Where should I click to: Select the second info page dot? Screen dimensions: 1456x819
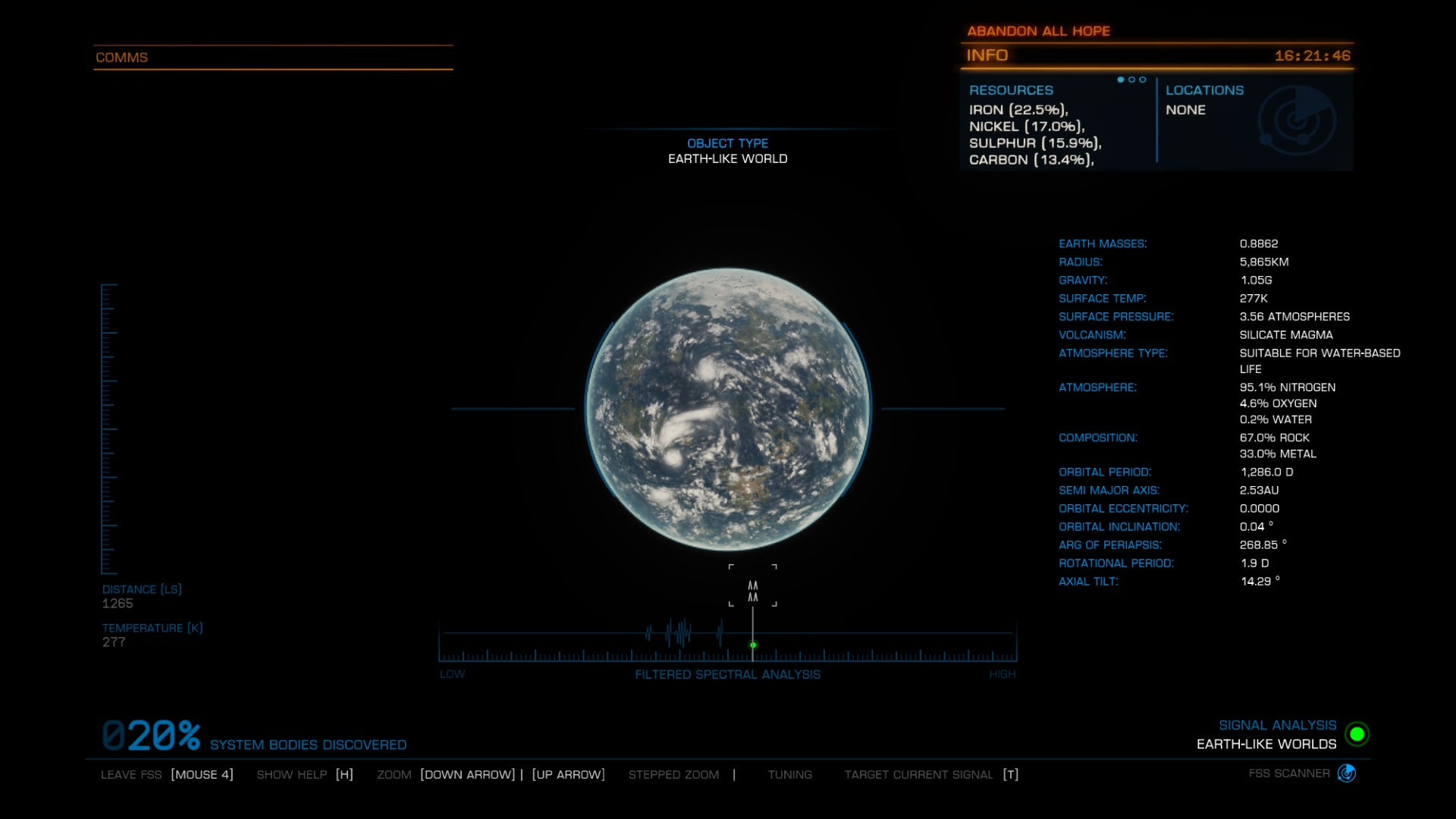click(1131, 80)
